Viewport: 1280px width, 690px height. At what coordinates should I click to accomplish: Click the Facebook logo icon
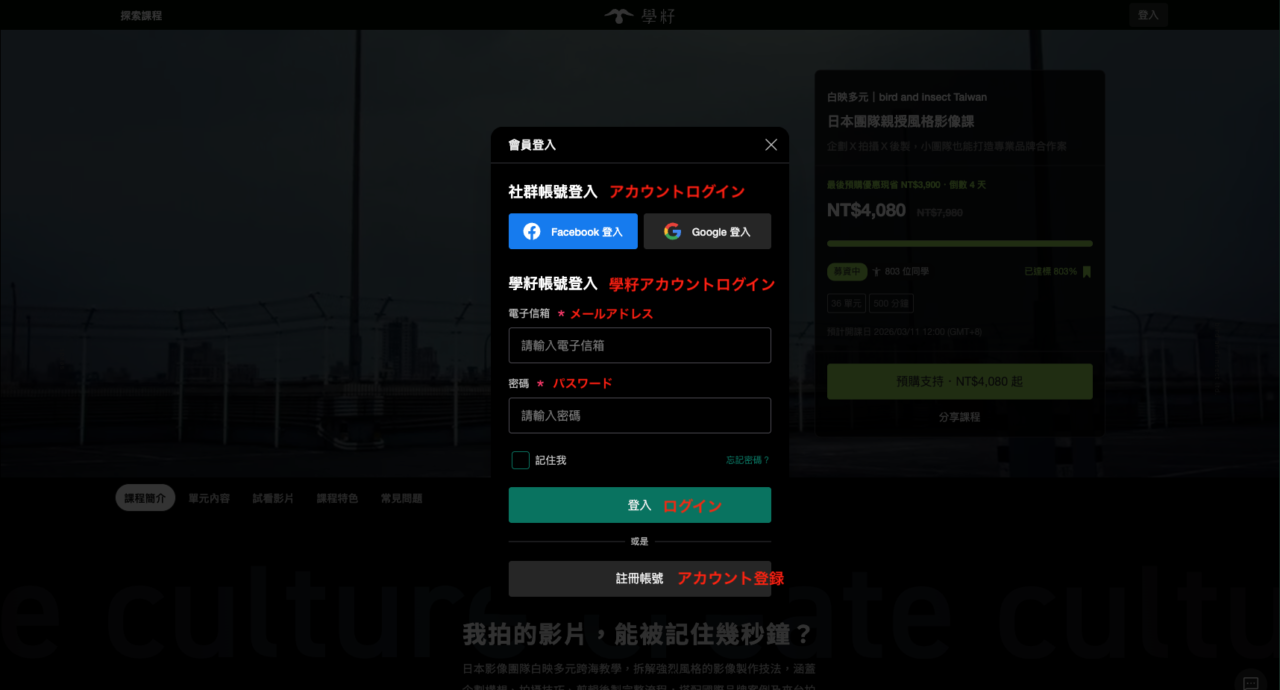tap(532, 231)
